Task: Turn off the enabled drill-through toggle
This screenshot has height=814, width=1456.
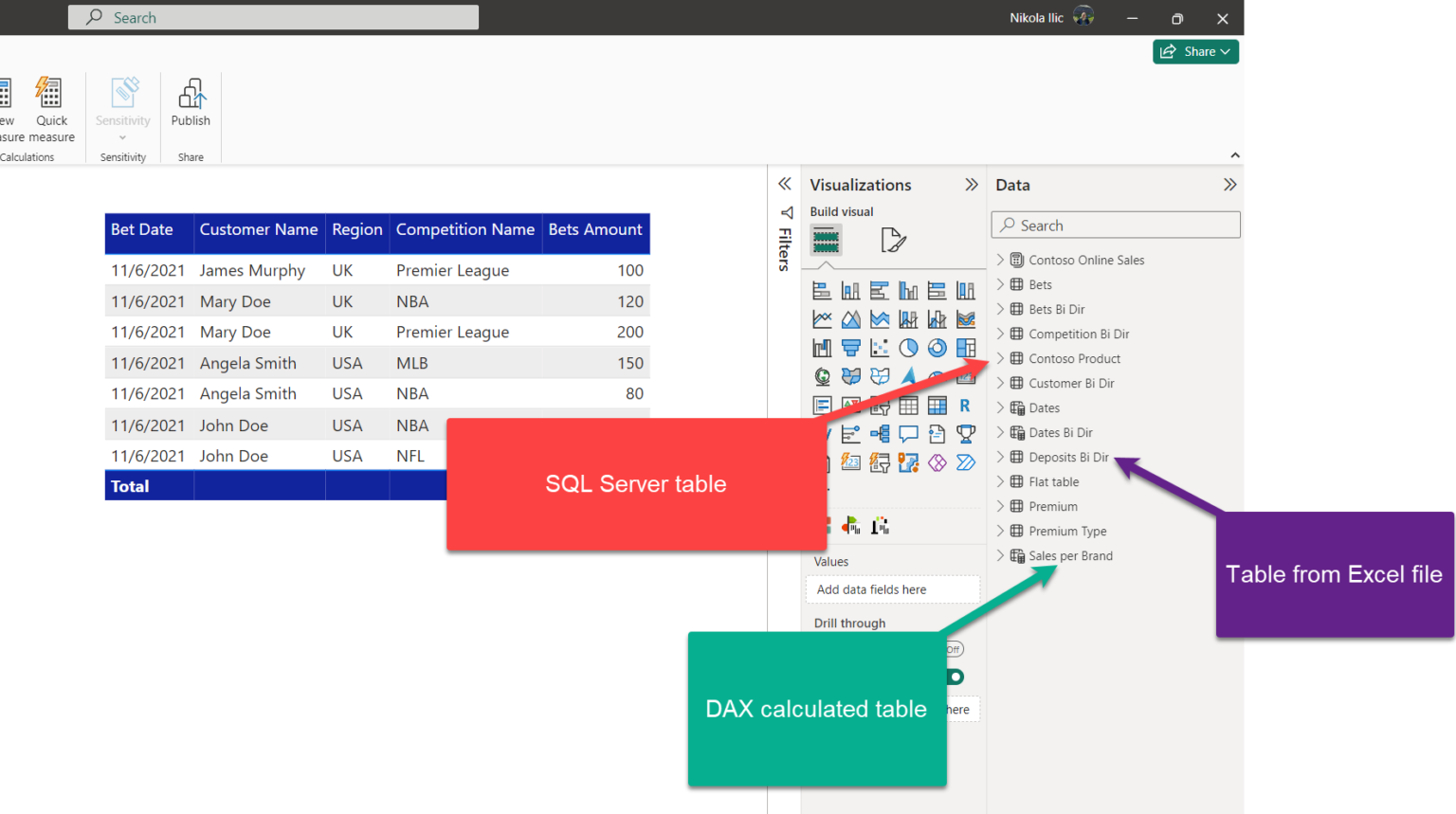Action: pyautogui.click(x=954, y=677)
